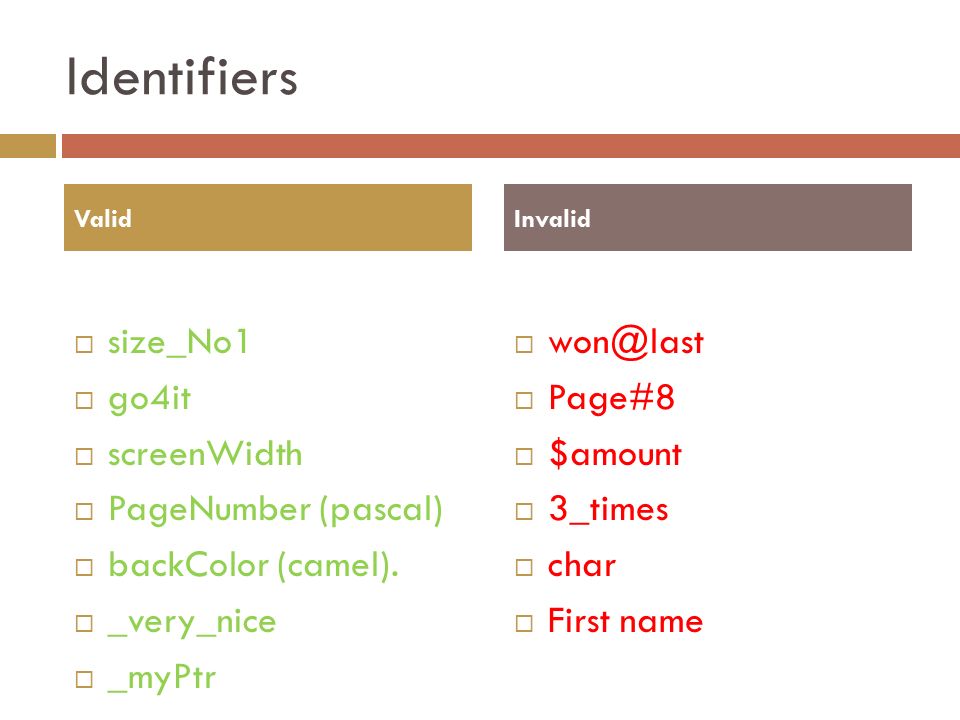This screenshot has height=720, width=960.
Task: Click the square bullet beside size_No1
Action: (x=84, y=344)
